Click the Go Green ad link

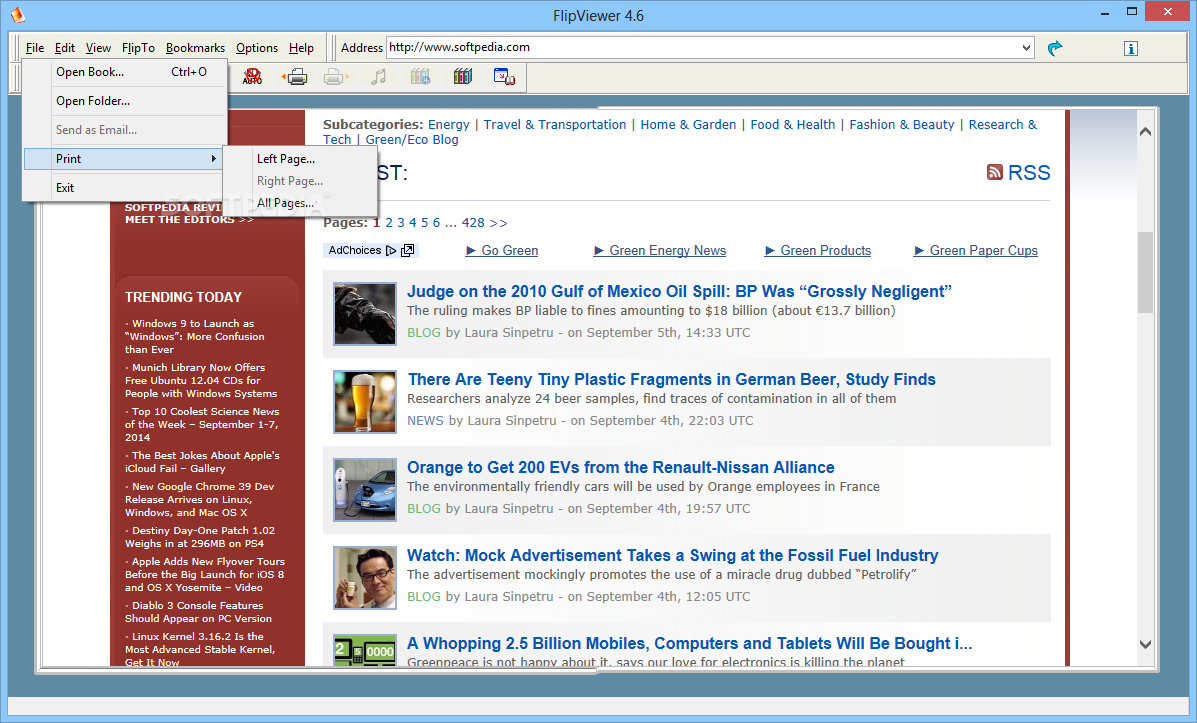pyautogui.click(x=502, y=250)
